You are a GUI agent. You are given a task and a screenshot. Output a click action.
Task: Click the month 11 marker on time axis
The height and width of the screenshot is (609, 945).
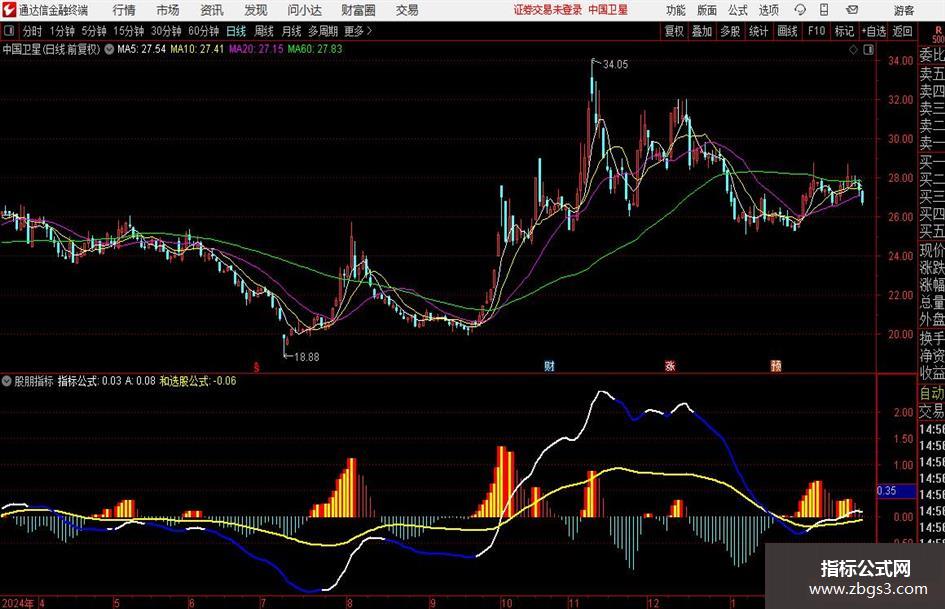573,603
